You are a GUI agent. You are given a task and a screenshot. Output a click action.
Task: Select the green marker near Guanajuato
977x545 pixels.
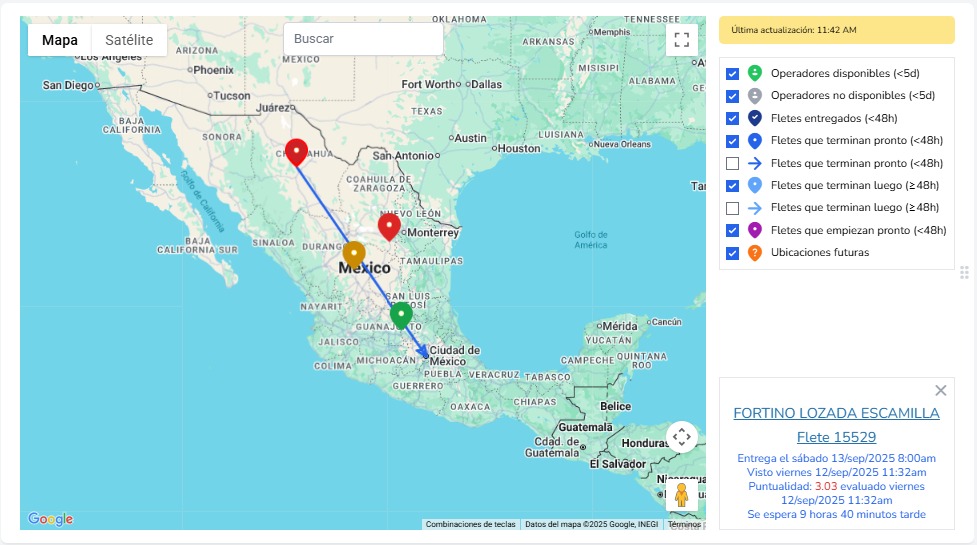tap(401, 315)
